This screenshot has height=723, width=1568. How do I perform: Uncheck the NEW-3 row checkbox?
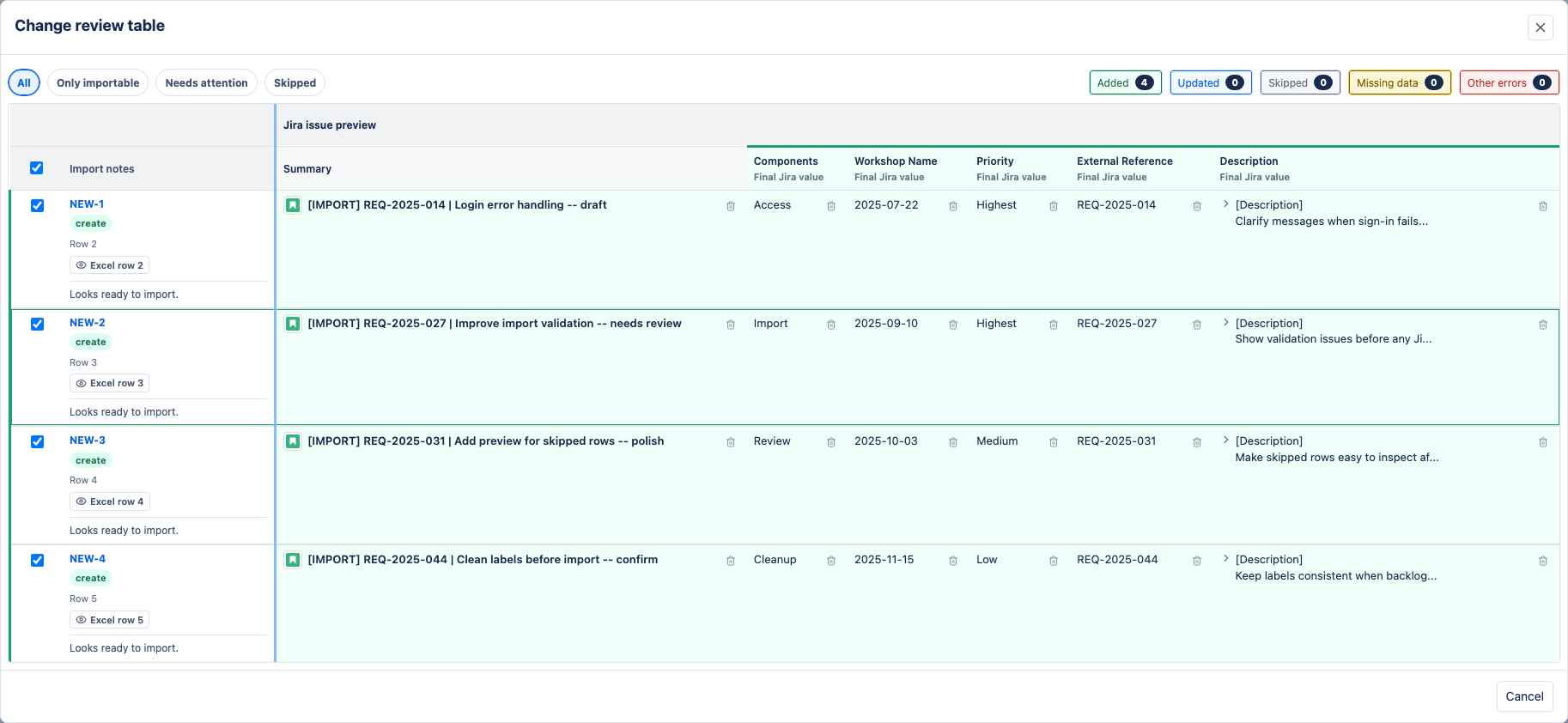pos(38,441)
